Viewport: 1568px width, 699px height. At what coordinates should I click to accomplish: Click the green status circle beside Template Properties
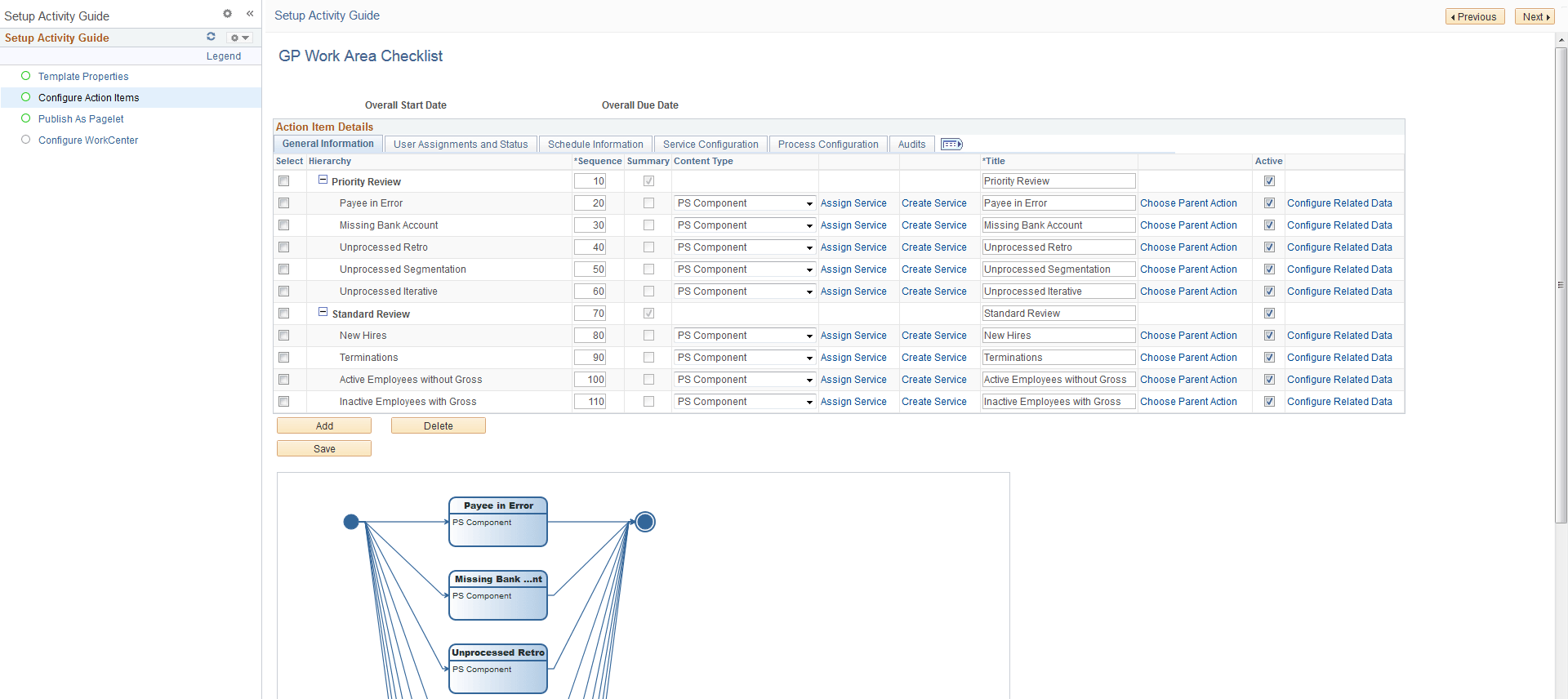25,76
